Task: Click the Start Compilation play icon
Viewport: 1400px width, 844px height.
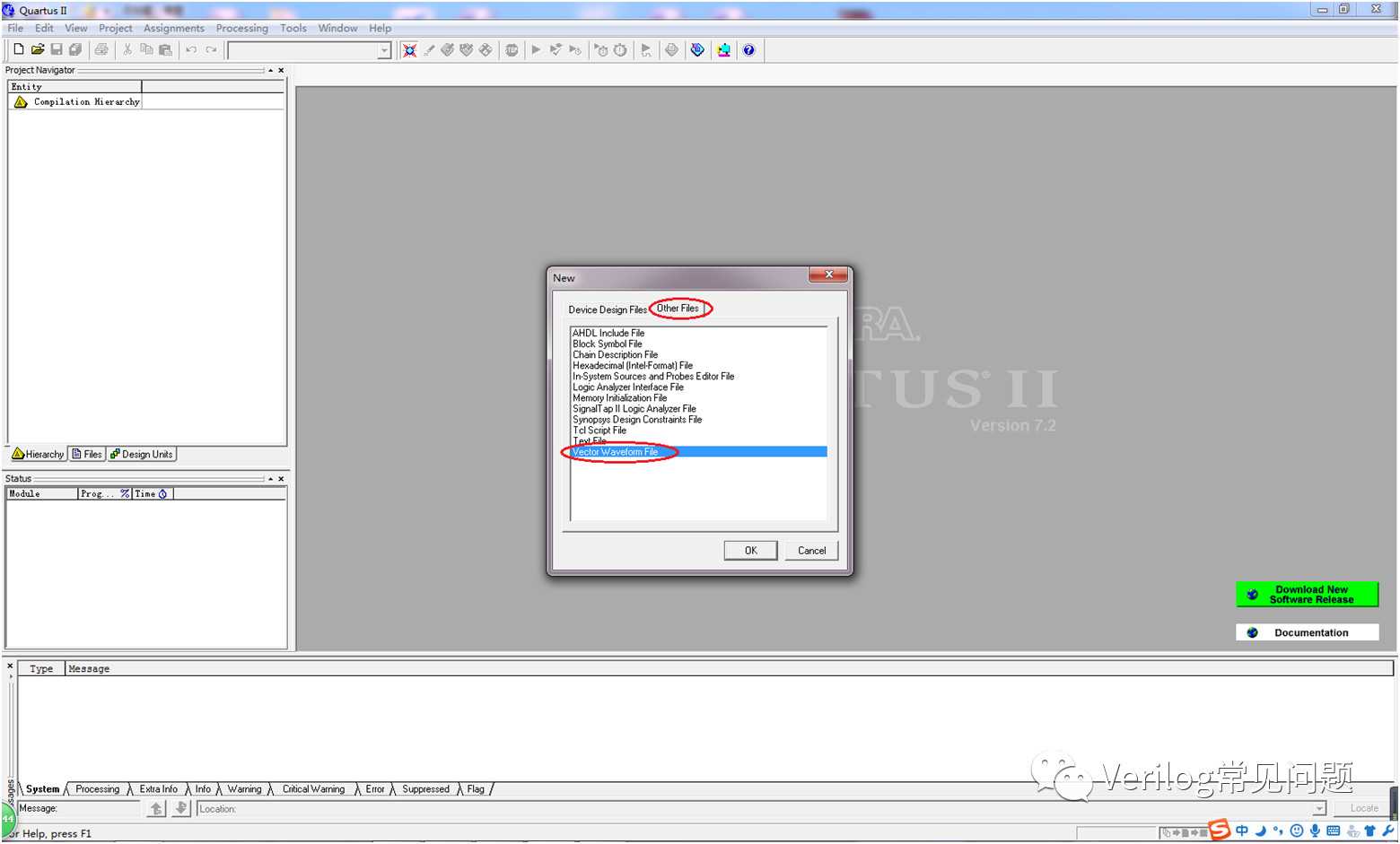Action: pyautogui.click(x=536, y=50)
